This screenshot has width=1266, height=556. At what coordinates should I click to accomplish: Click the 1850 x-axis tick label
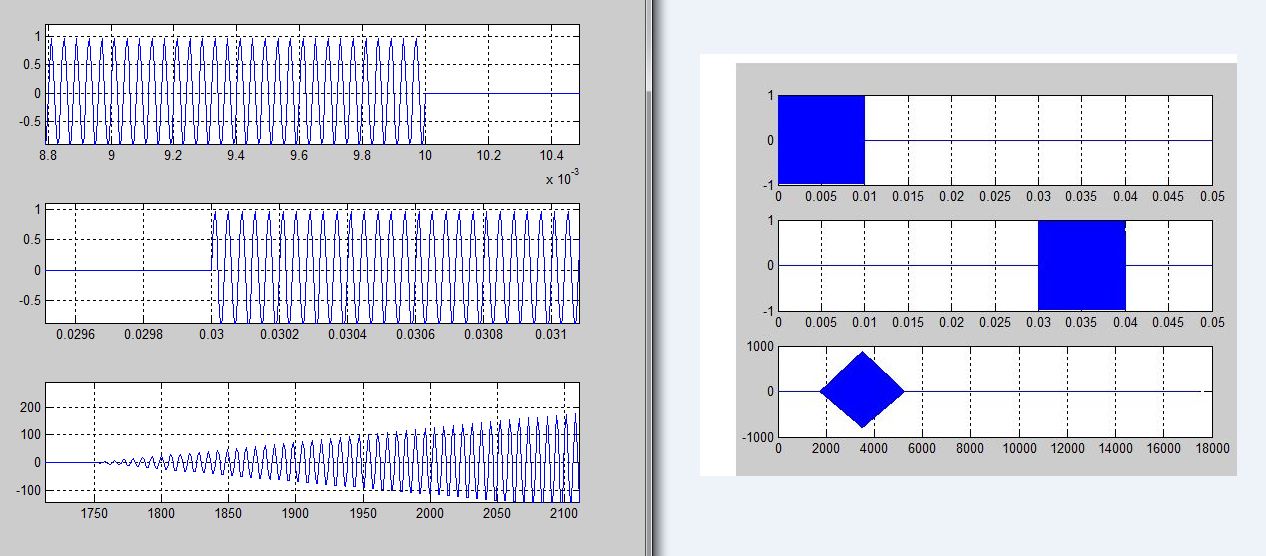point(229,513)
